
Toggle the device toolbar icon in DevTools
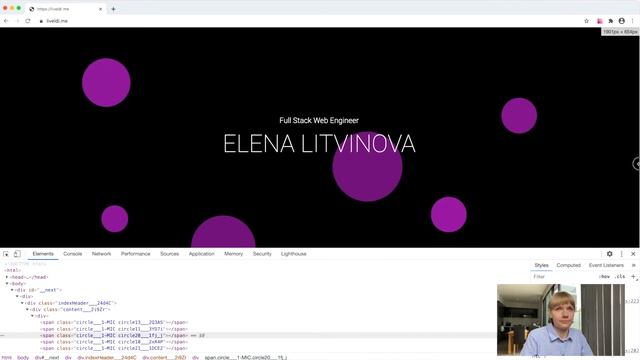point(17,254)
